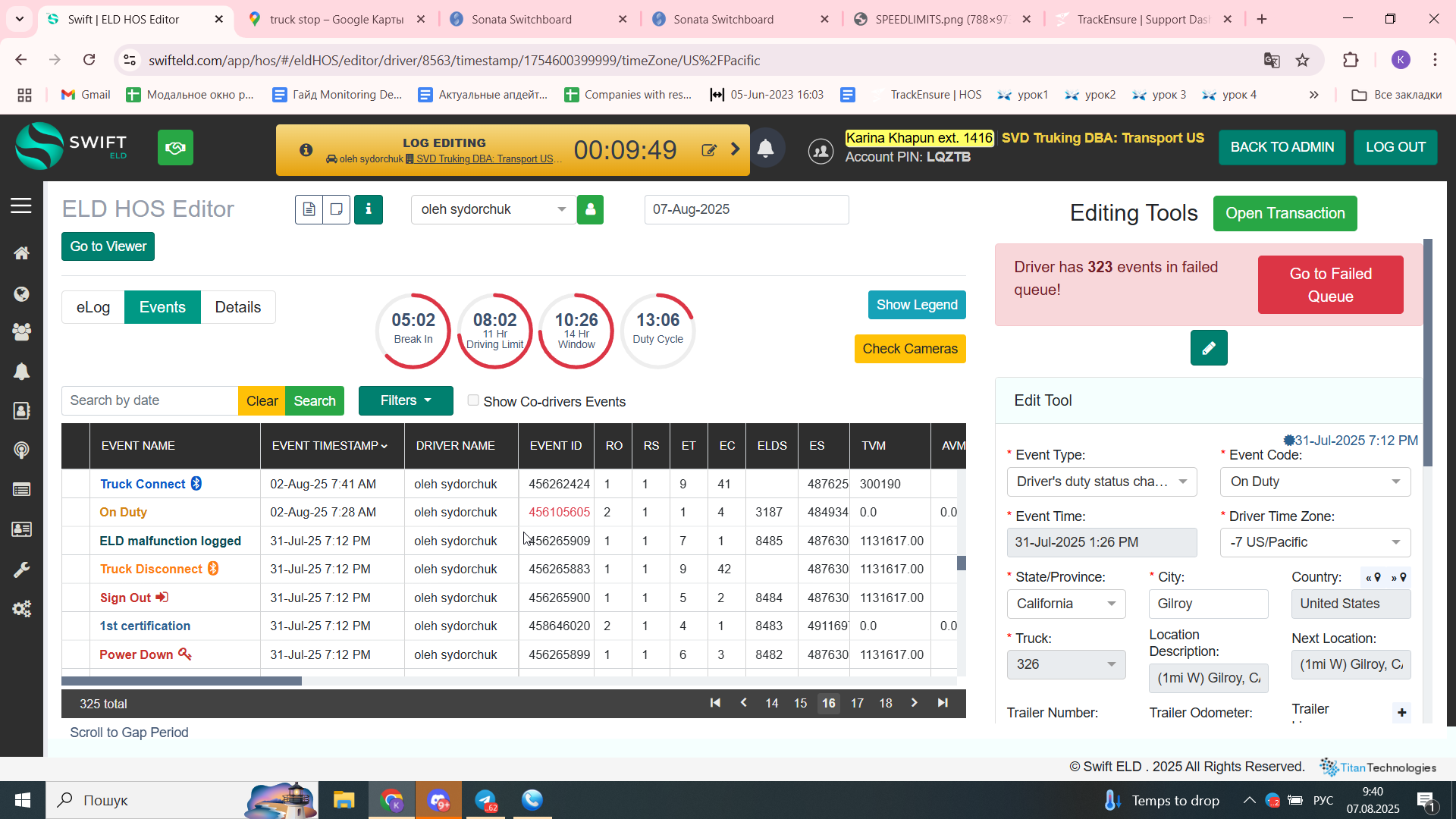Show more bookmarks chevron in bookmarks bar

coord(1313,95)
